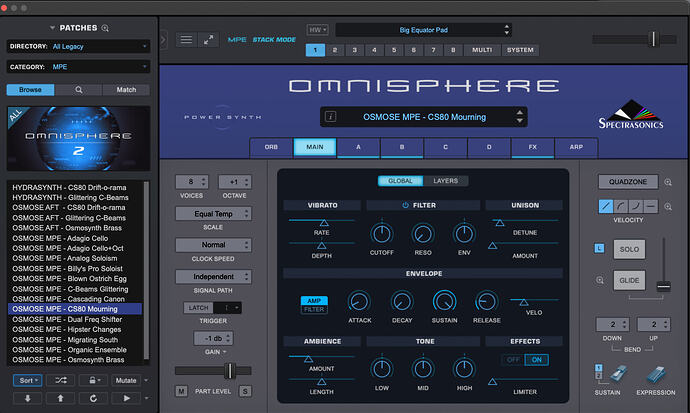
Task: Open the utility hamburger menu icon
Action: (x=186, y=40)
